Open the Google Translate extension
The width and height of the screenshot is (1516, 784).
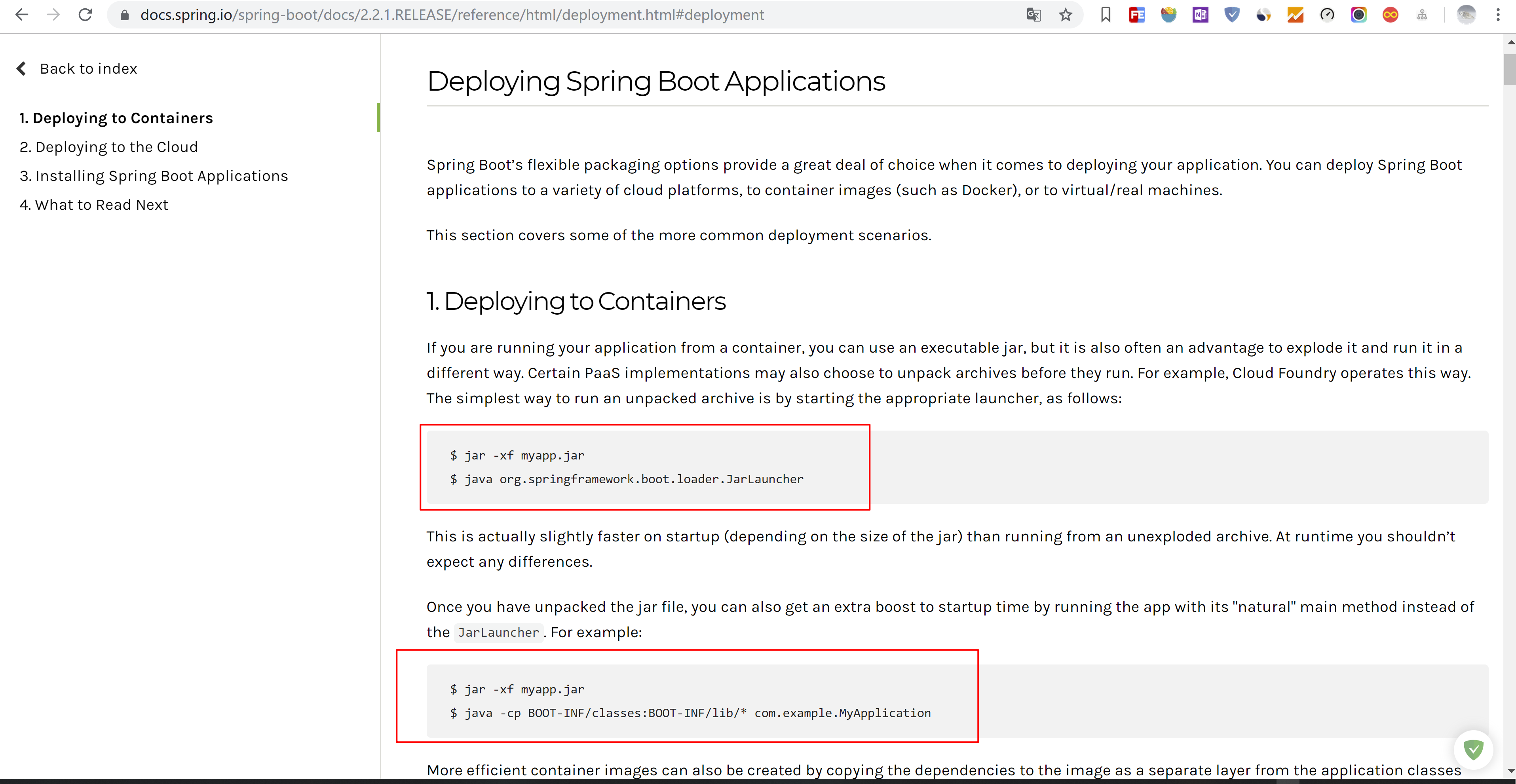pyautogui.click(x=1033, y=15)
